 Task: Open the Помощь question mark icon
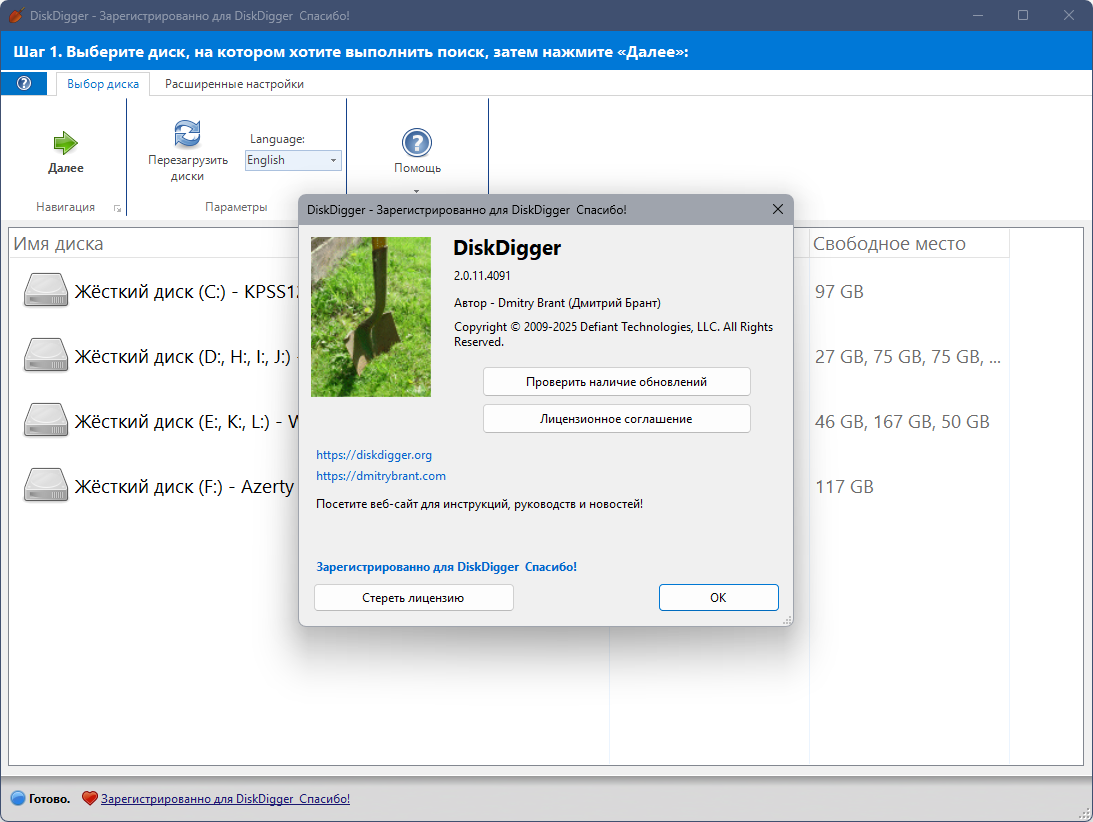[x=417, y=143]
